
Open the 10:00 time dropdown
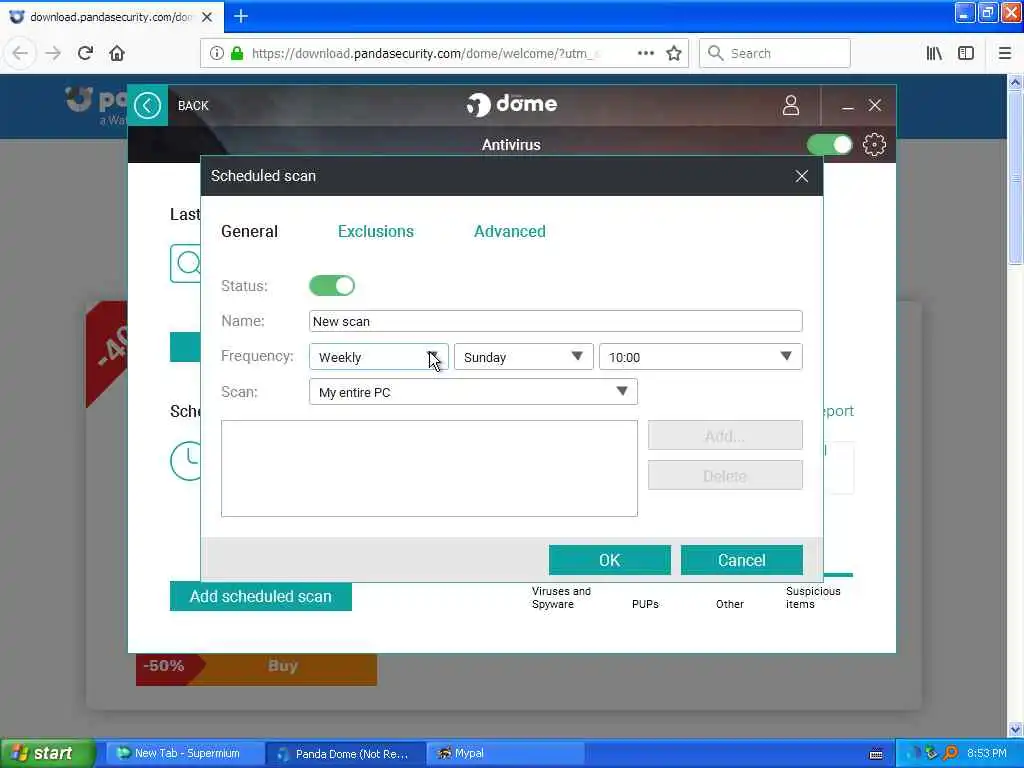click(701, 357)
